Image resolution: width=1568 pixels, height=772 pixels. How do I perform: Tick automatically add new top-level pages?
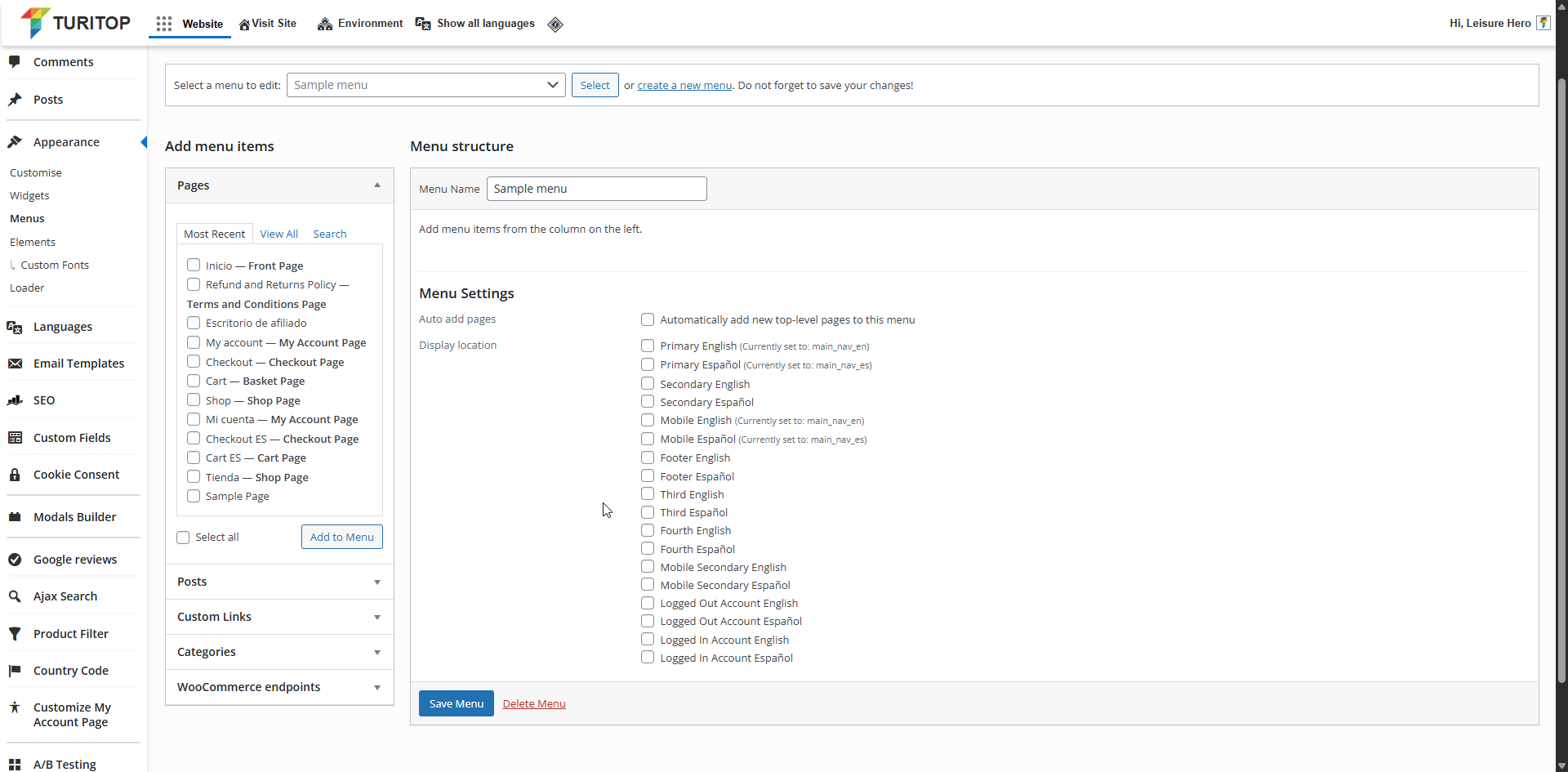point(648,319)
